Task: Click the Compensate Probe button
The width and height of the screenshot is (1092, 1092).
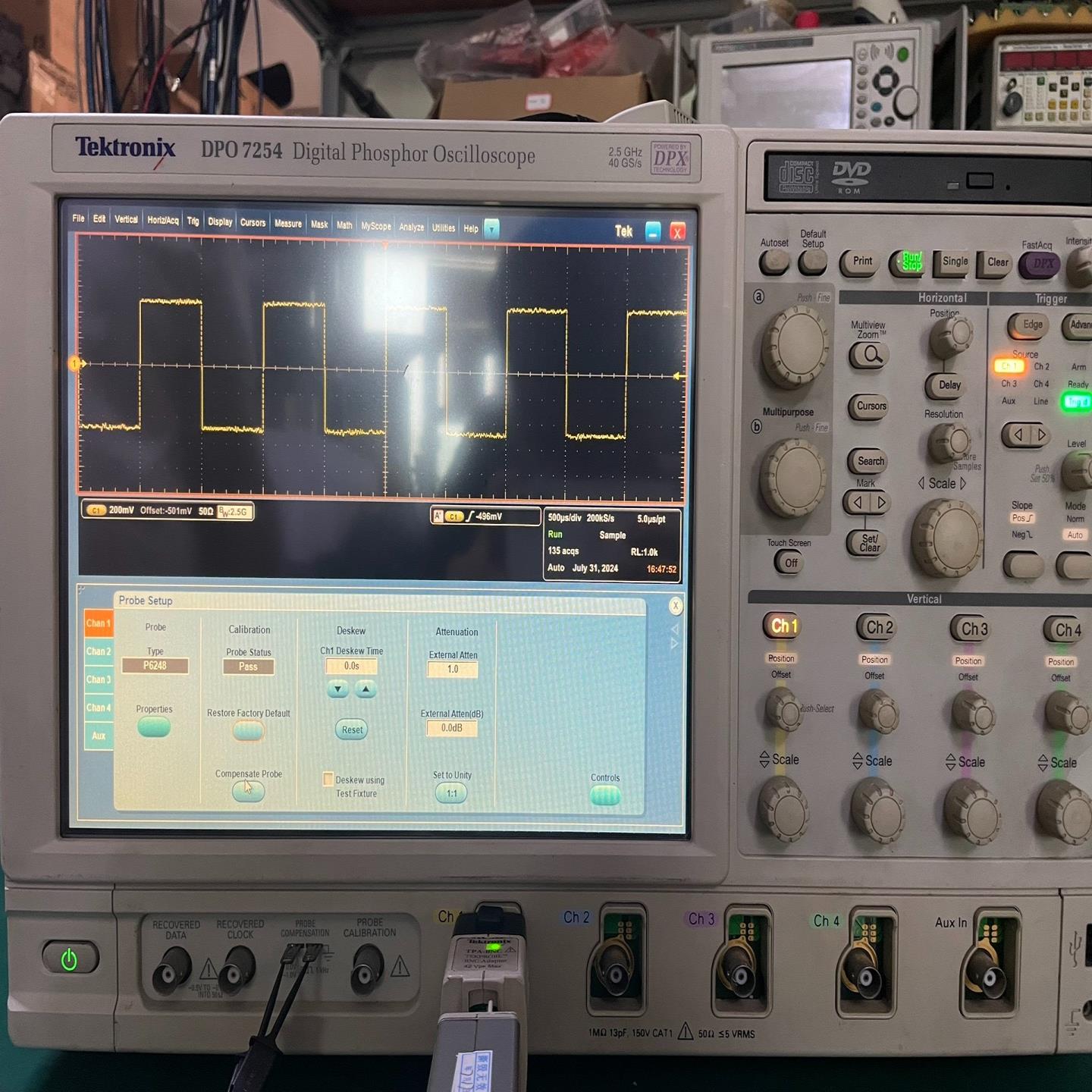Action: click(x=248, y=791)
